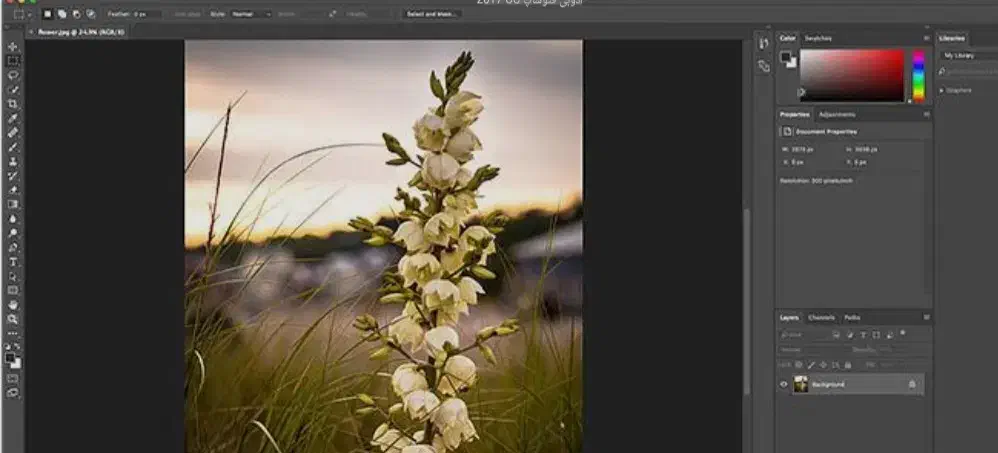Image resolution: width=998 pixels, height=453 pixels.
Task: Click the Background layer thumbnail
Action: 801,384
